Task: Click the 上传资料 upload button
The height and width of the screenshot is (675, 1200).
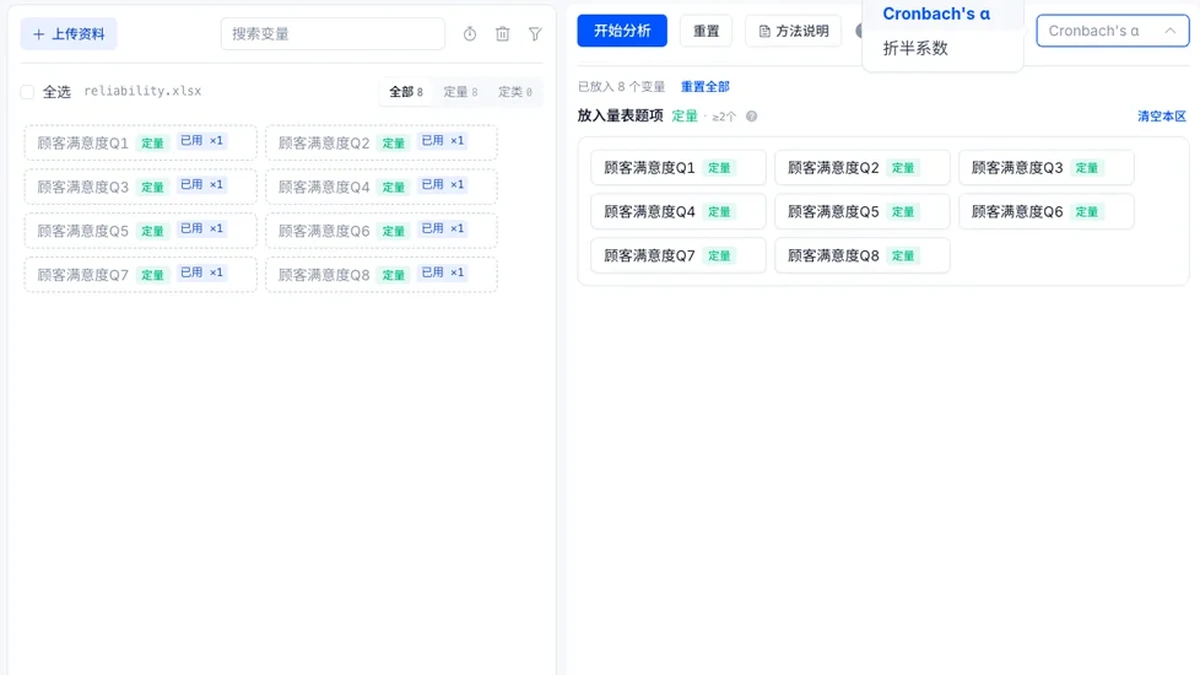Action: coord(69,34)
